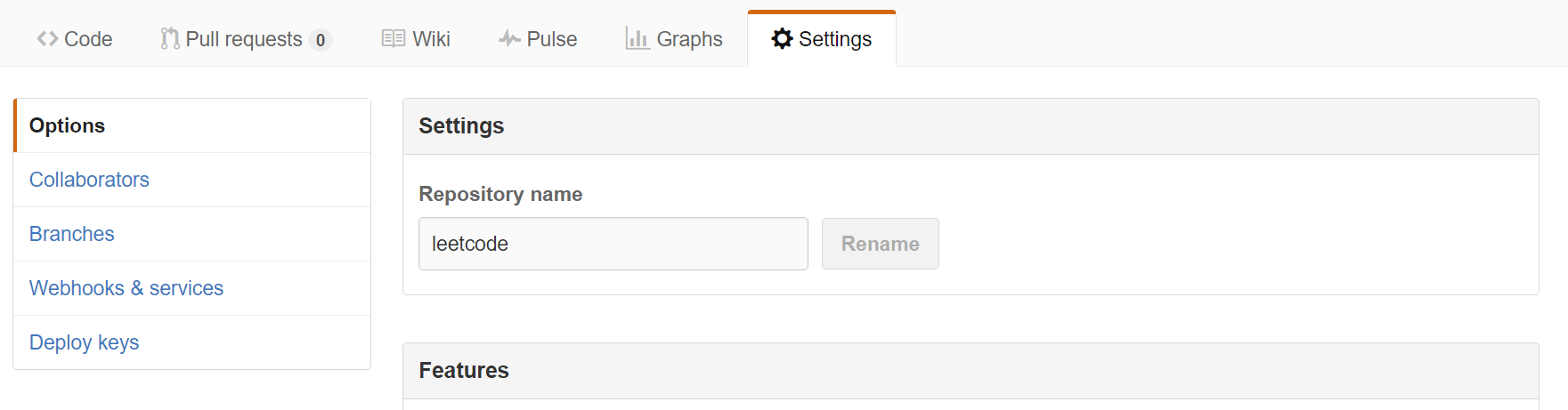Click the Pull requests branch icon
Viewport: 1568px width, 410px height.
(x=169, y=39)
